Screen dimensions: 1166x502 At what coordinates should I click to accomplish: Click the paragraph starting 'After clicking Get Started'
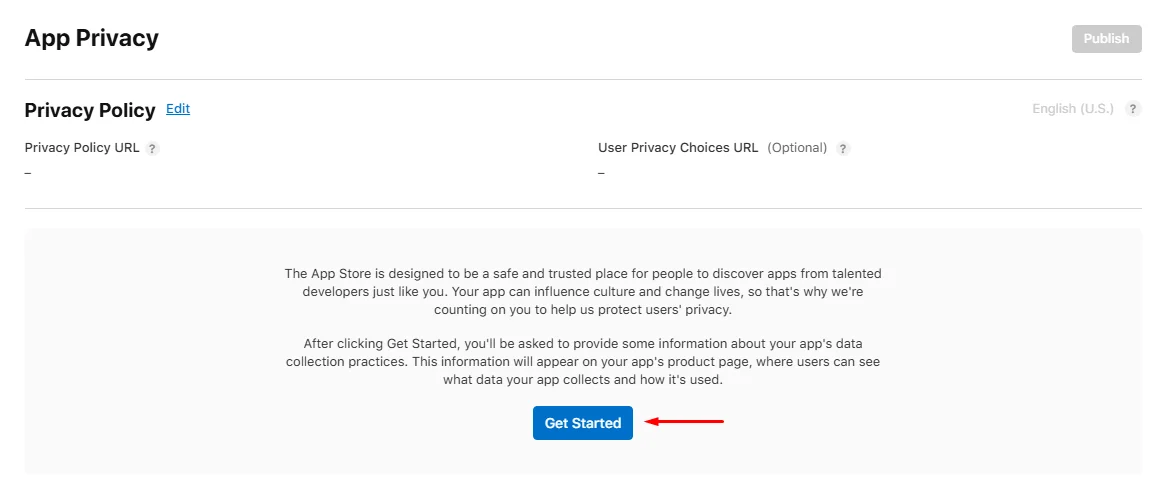583,361
